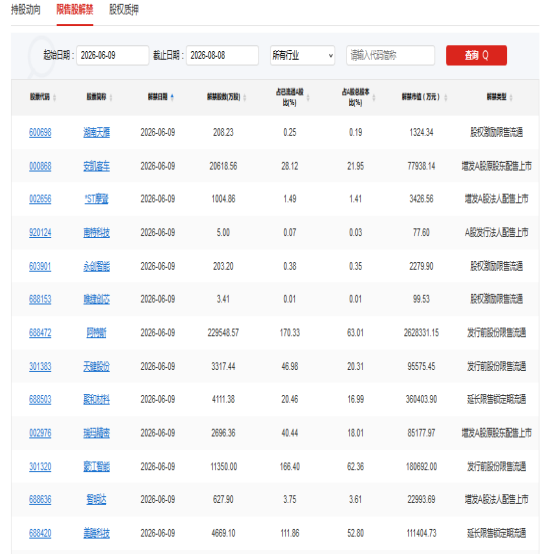Select the 限售股解禁 tab
Image resolution: width=554 pixels, height=555 pixels.
pos(75,10)
